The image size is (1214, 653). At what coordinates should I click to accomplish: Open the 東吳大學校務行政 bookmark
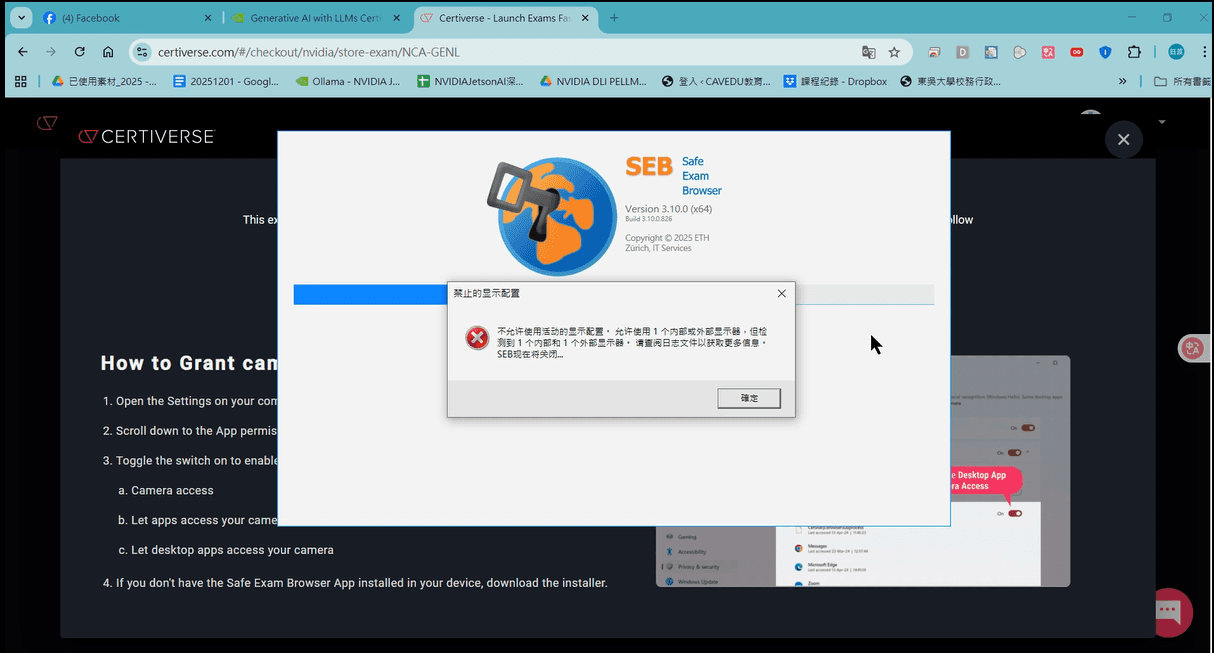click(x=951, y=81)
